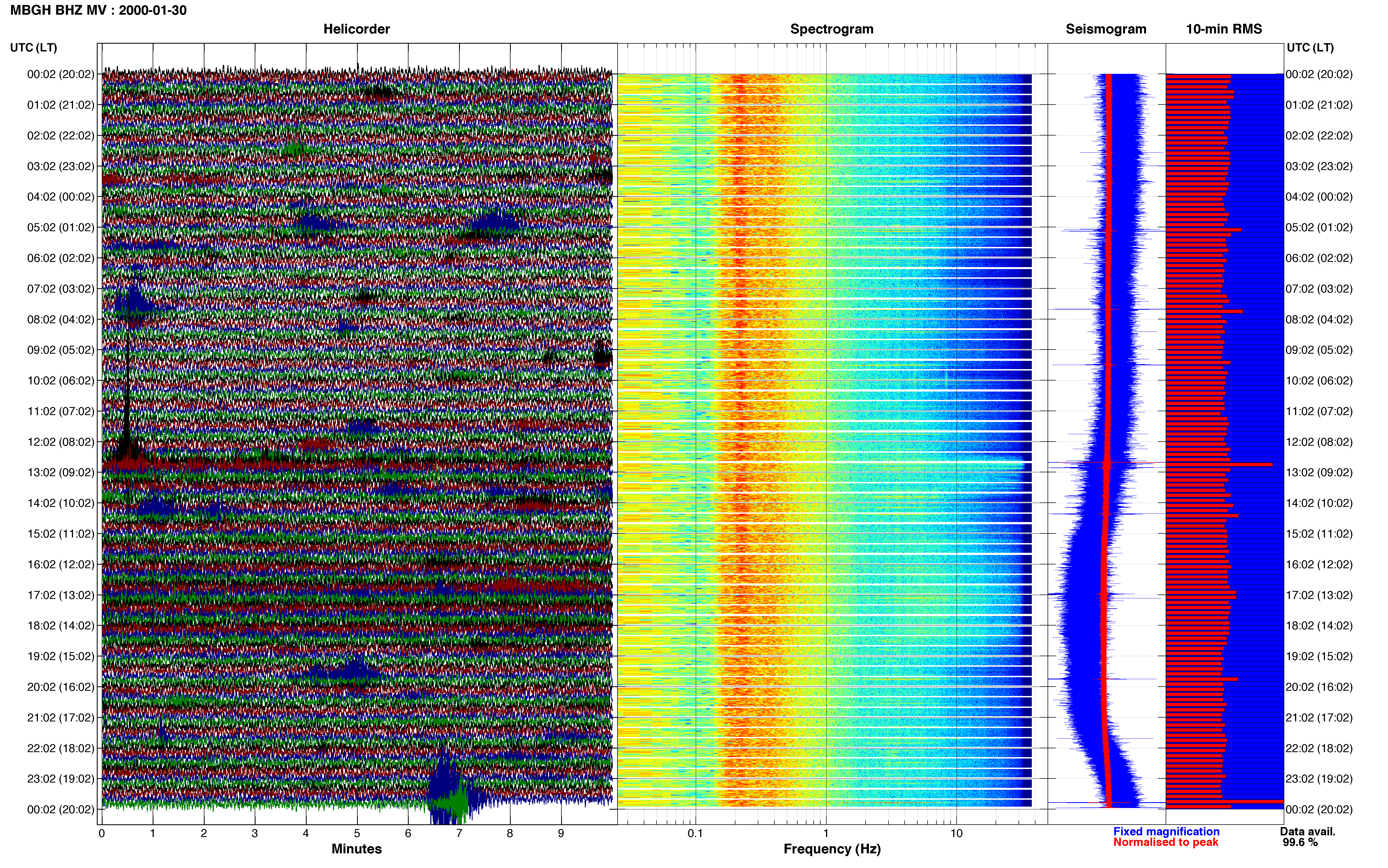Image resolution: width=1388 pixels, height=868 pixels.
Task: Click the left 19:02 (15:02) time label
Action: pos(60,656)
